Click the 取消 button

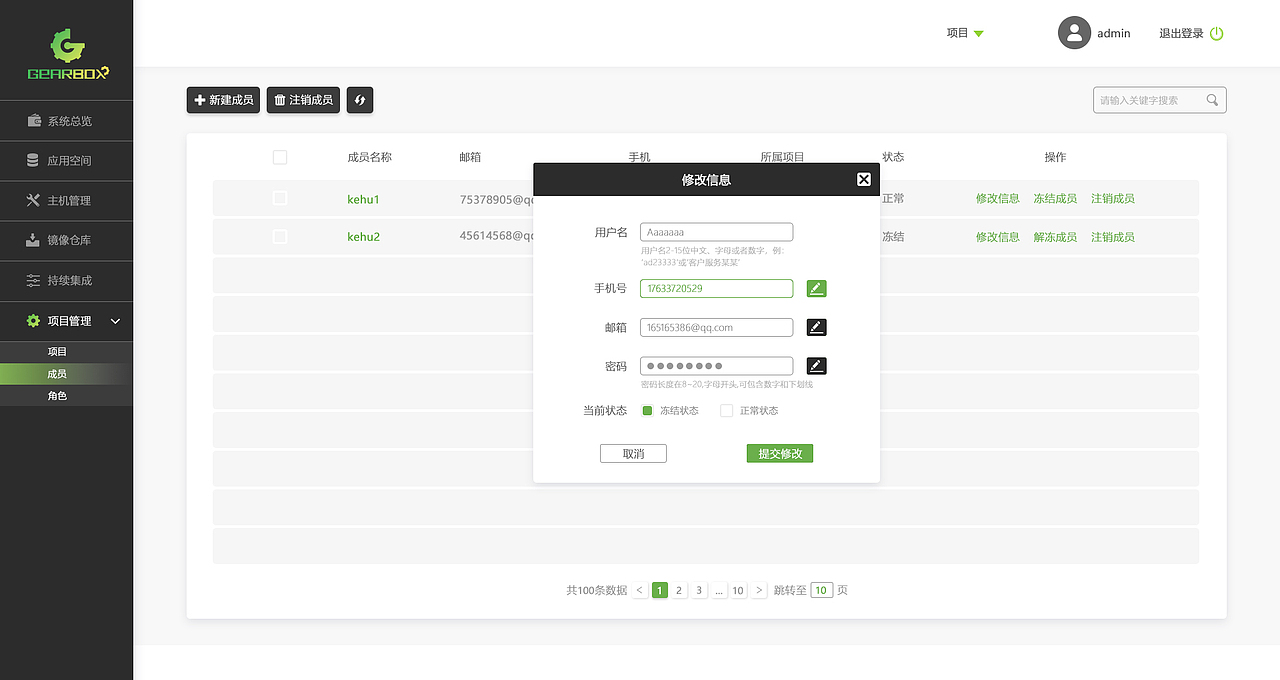(633, 454)
